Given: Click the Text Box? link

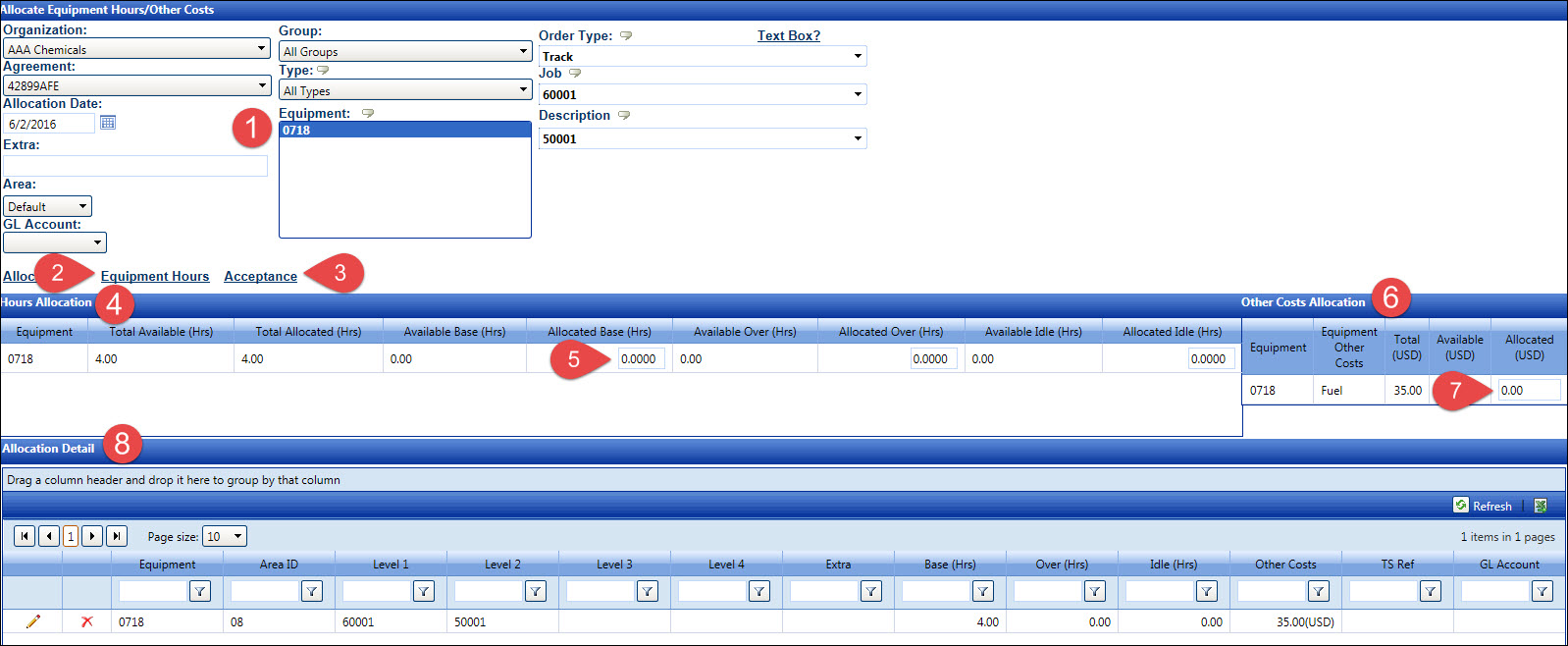Looking at the screenshot, I should (788, 35).
